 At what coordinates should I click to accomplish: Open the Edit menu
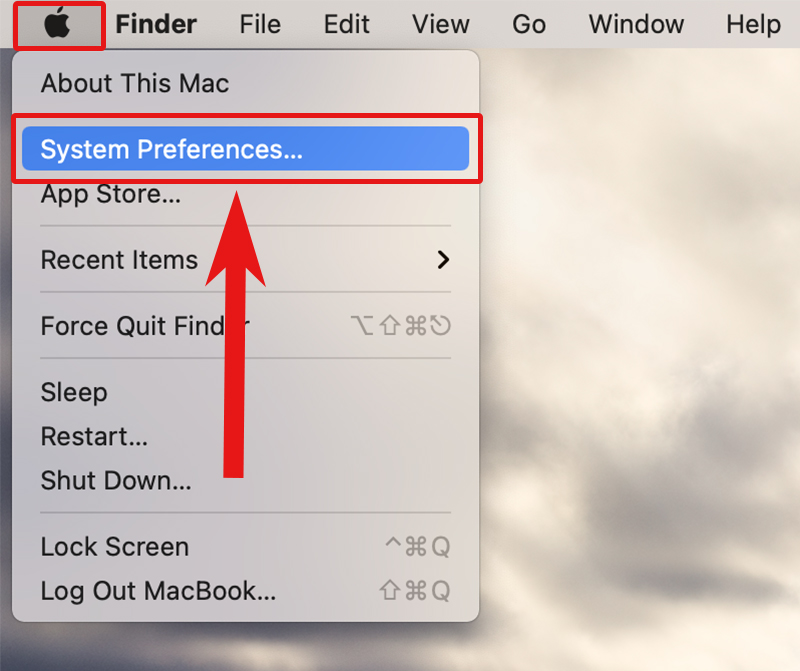click(347, 24)
